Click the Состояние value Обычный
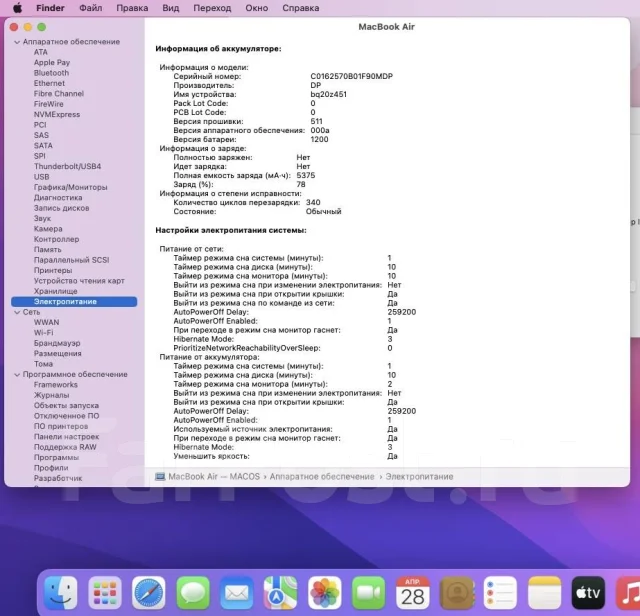Image resolution: width=640 pixels, height=616 pixels. click(323, 211)
